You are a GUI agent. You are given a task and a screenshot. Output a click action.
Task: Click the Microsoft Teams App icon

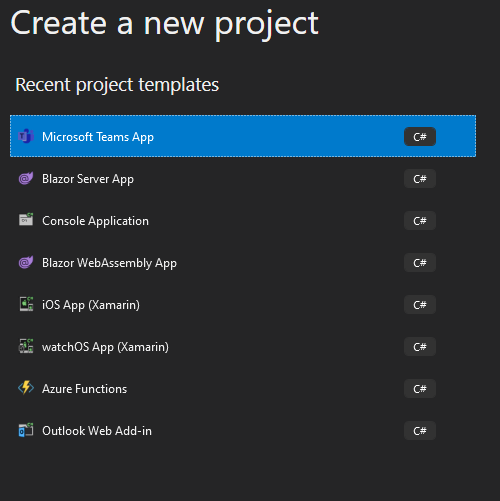[x=26, y=136]
